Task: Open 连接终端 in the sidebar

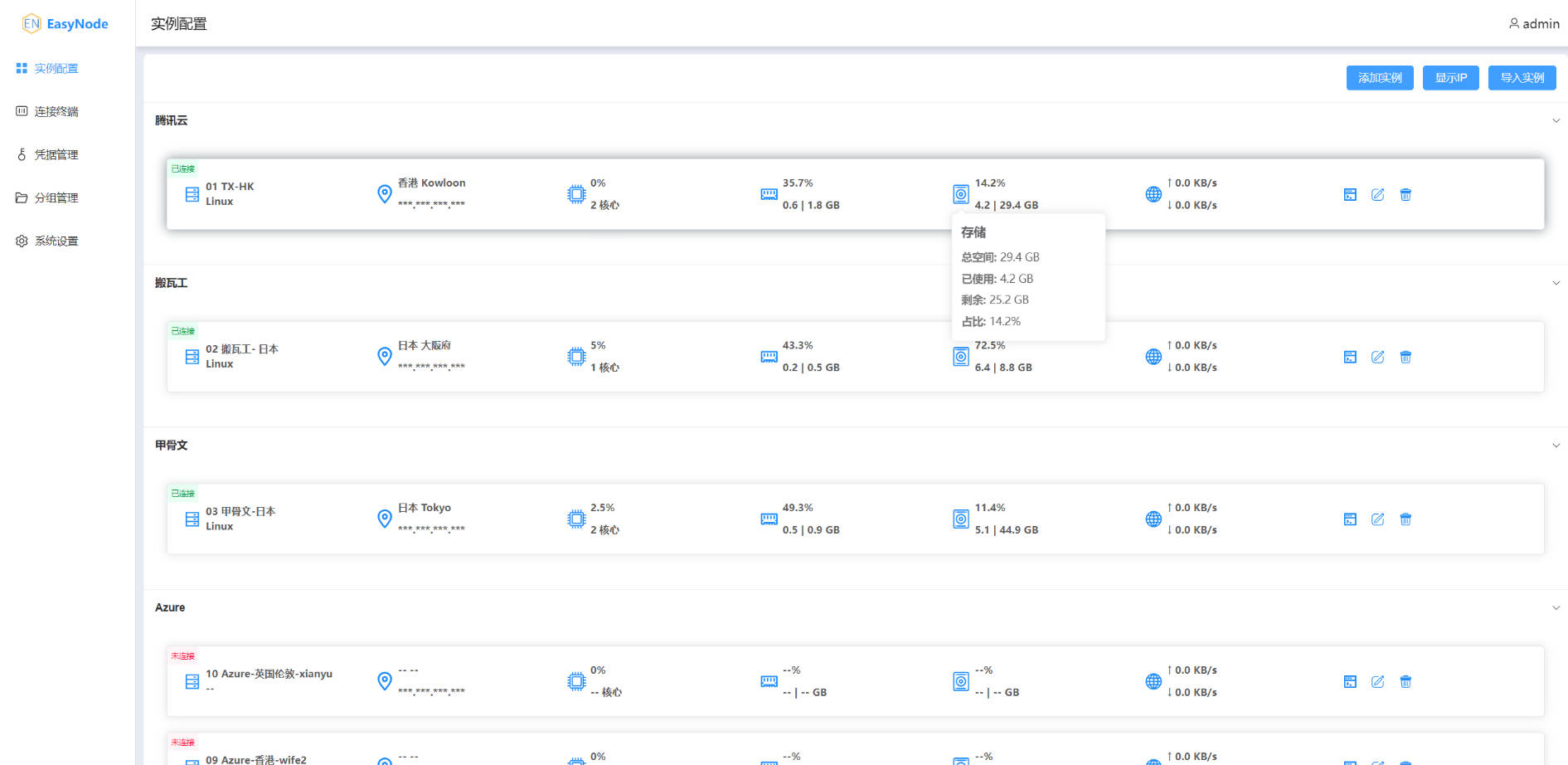Action: click(56, 111)
